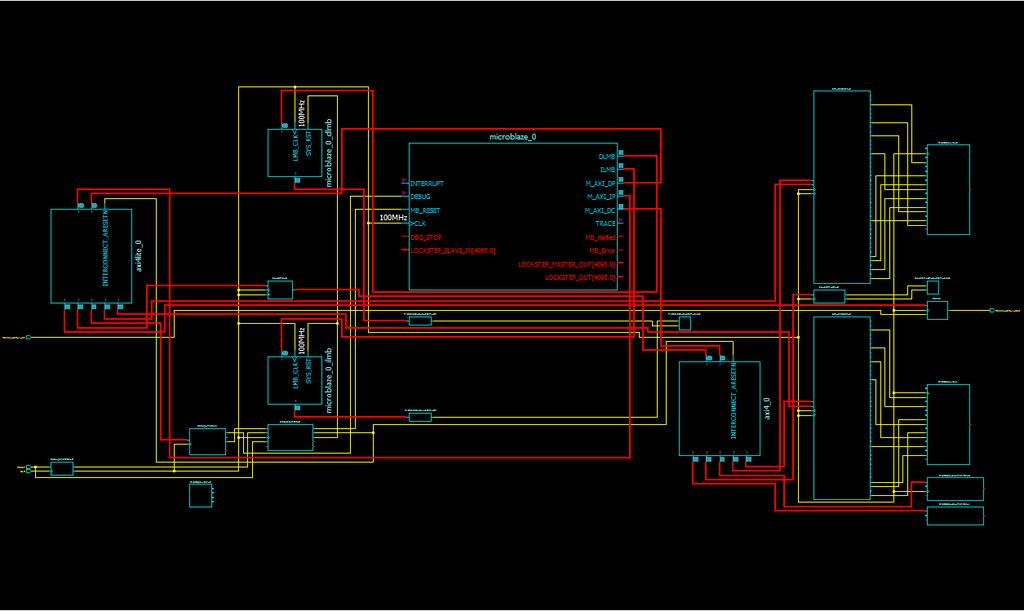Screen dimensions: 1024x611
Task: Click the LOCKSTEP_OUT[4095:0] pin
Action: (x=581, y=277)
